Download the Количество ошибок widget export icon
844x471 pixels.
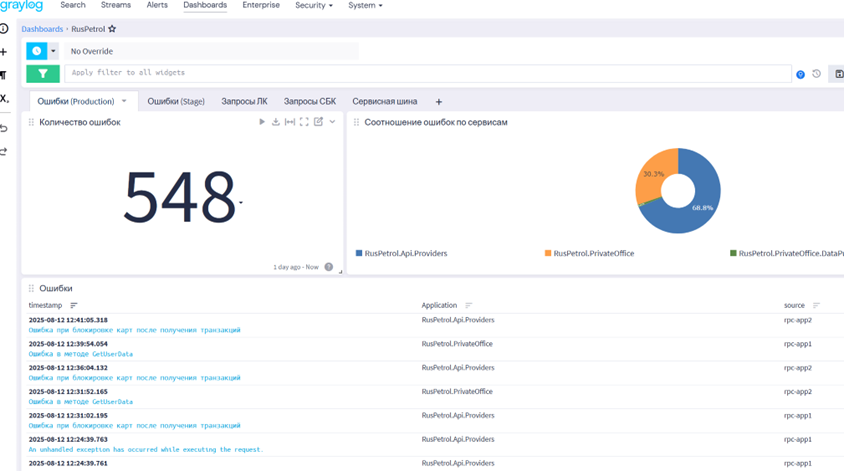276,122
